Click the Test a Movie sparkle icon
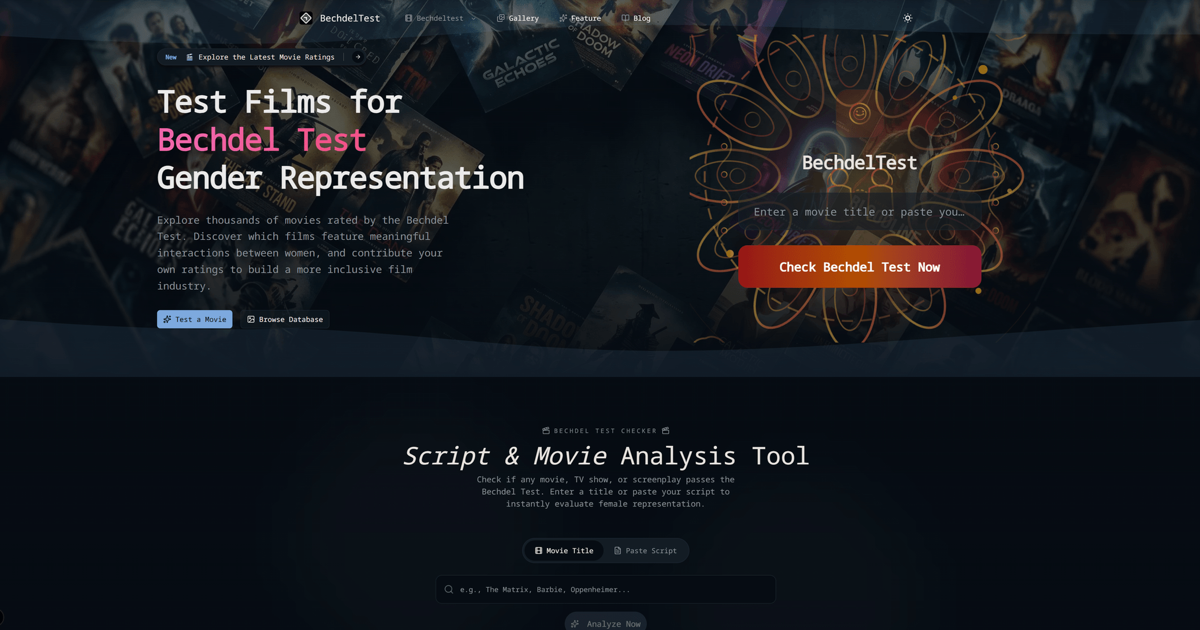 167,319
